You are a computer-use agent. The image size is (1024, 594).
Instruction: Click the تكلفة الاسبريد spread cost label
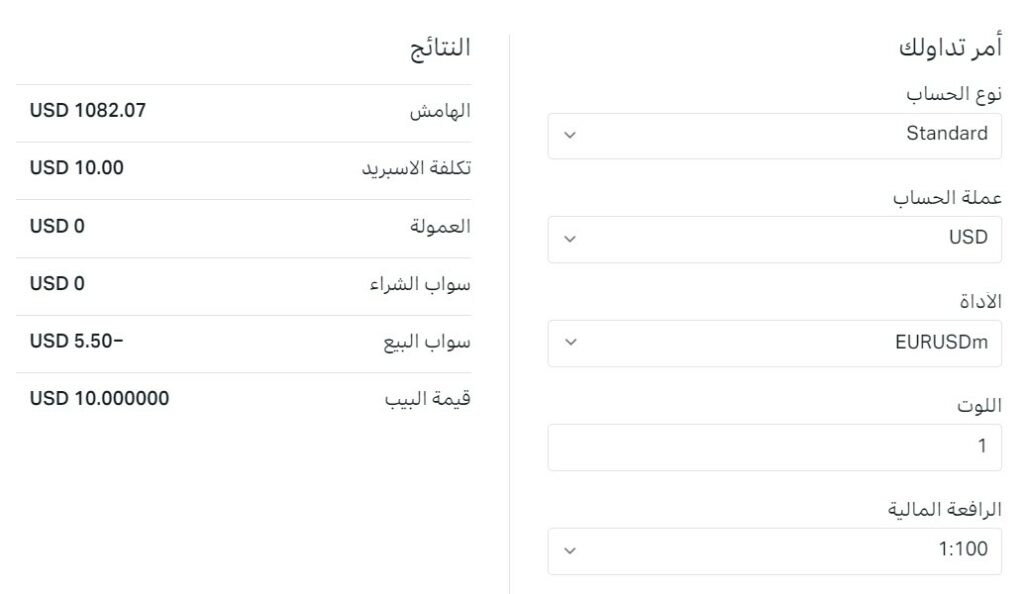416,168
